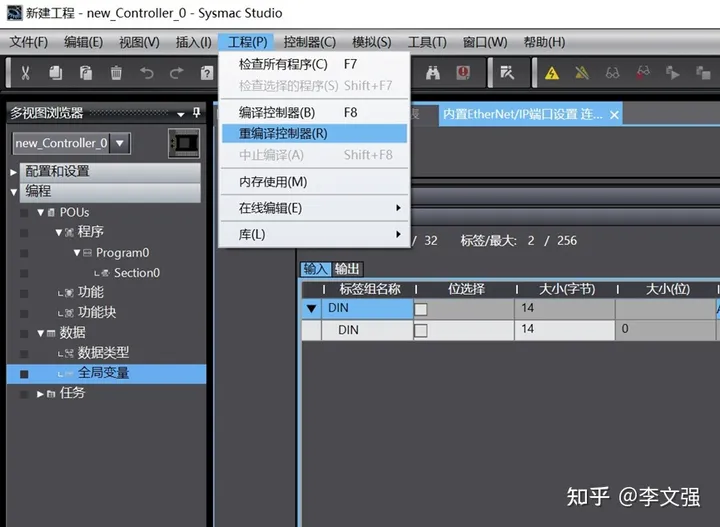Click the Delete trash toolbar icon
This screenshot has width=720, height=527.
[116, 73]
